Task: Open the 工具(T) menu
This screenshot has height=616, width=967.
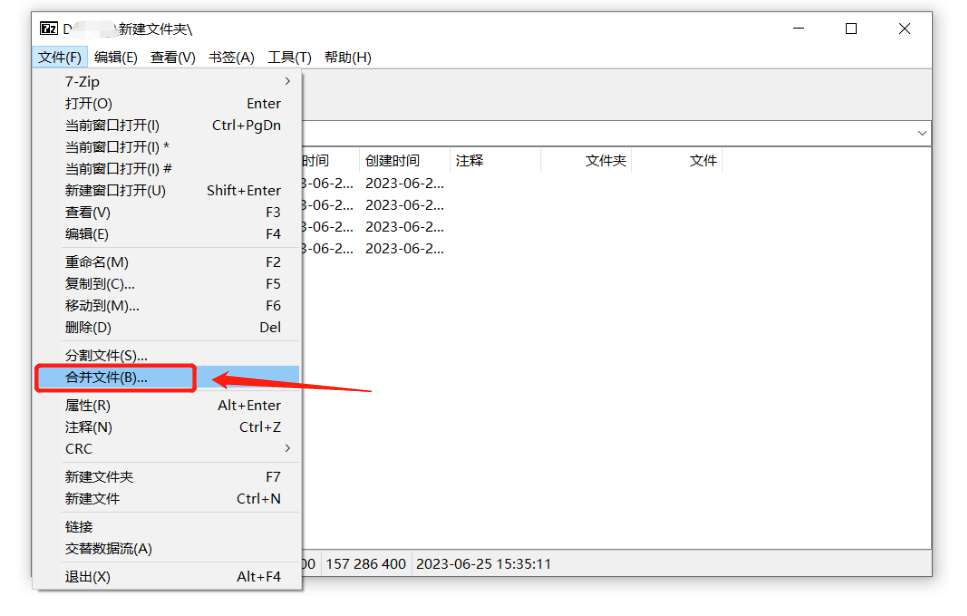Action: tap(289, 57)
